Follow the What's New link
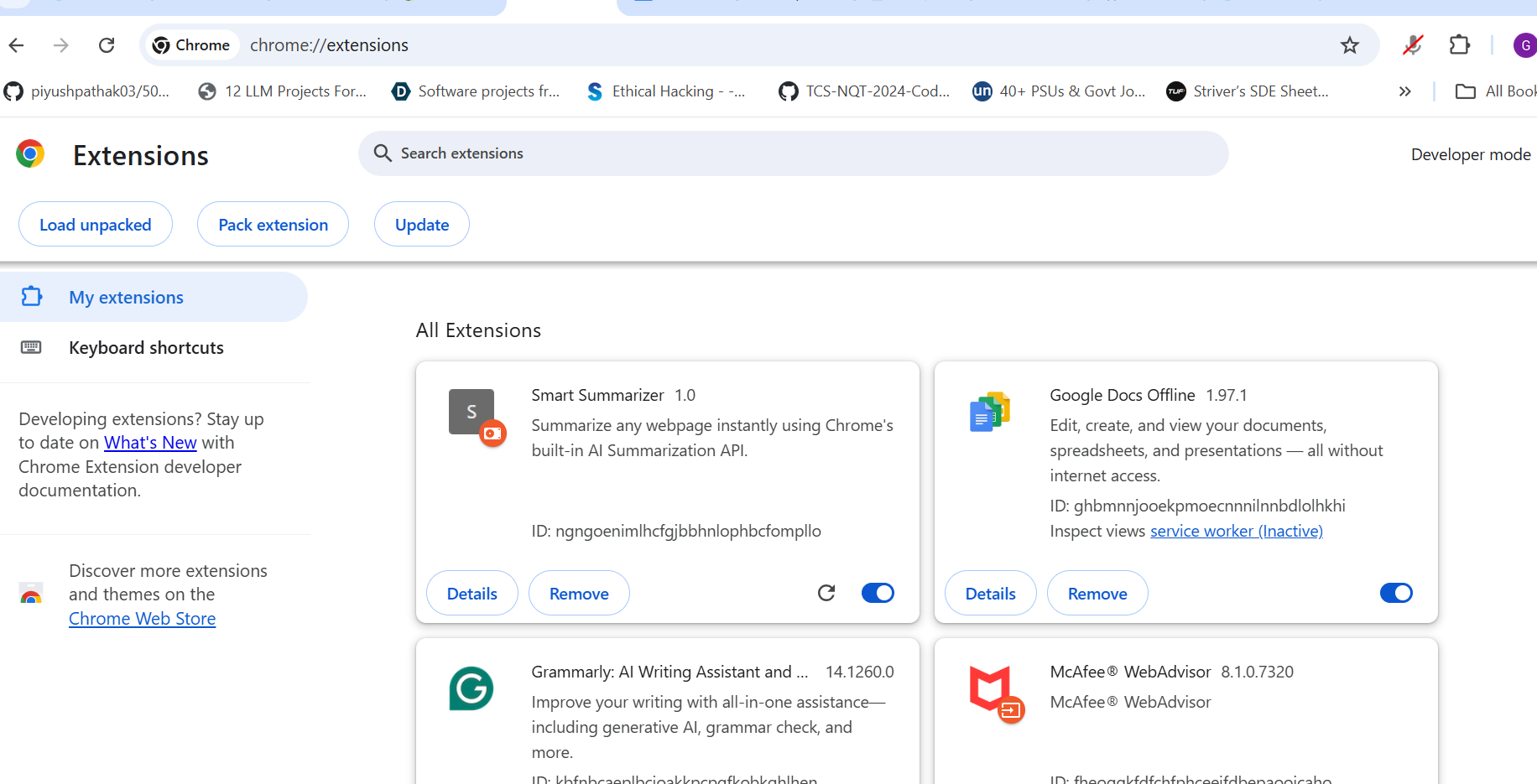1537x784 pixels. click(150, 443)
